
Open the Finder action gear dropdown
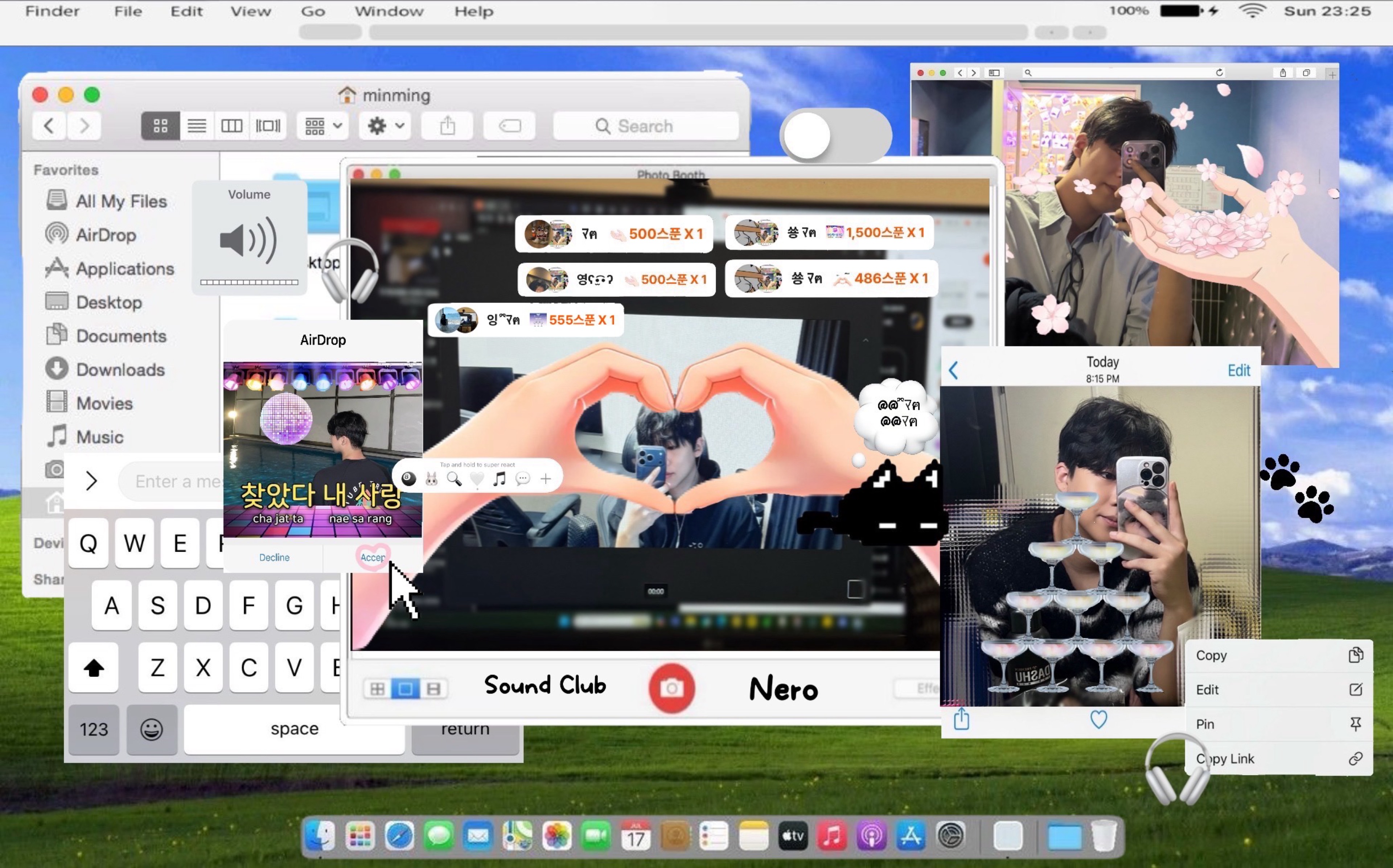click(385, 126)
